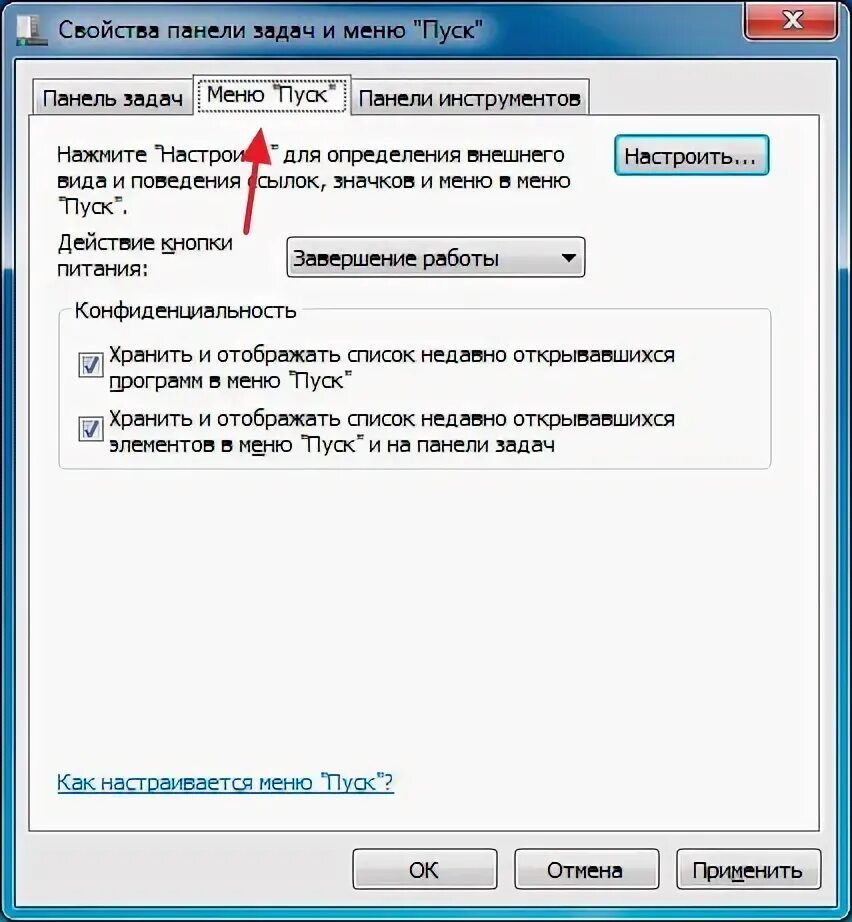Click the "Конфиденциальность" group heading
This screenshot has width=852, height=922.
click(185, 310)
